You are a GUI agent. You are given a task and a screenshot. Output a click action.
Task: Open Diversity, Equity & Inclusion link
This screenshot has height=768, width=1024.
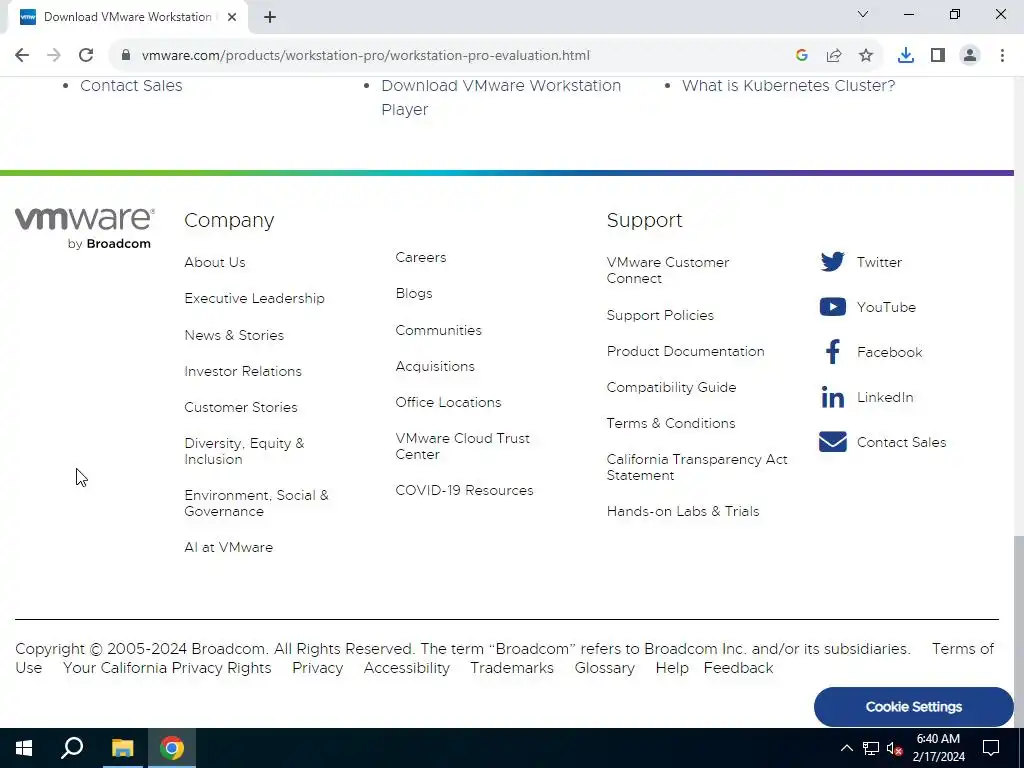point(244,451)
